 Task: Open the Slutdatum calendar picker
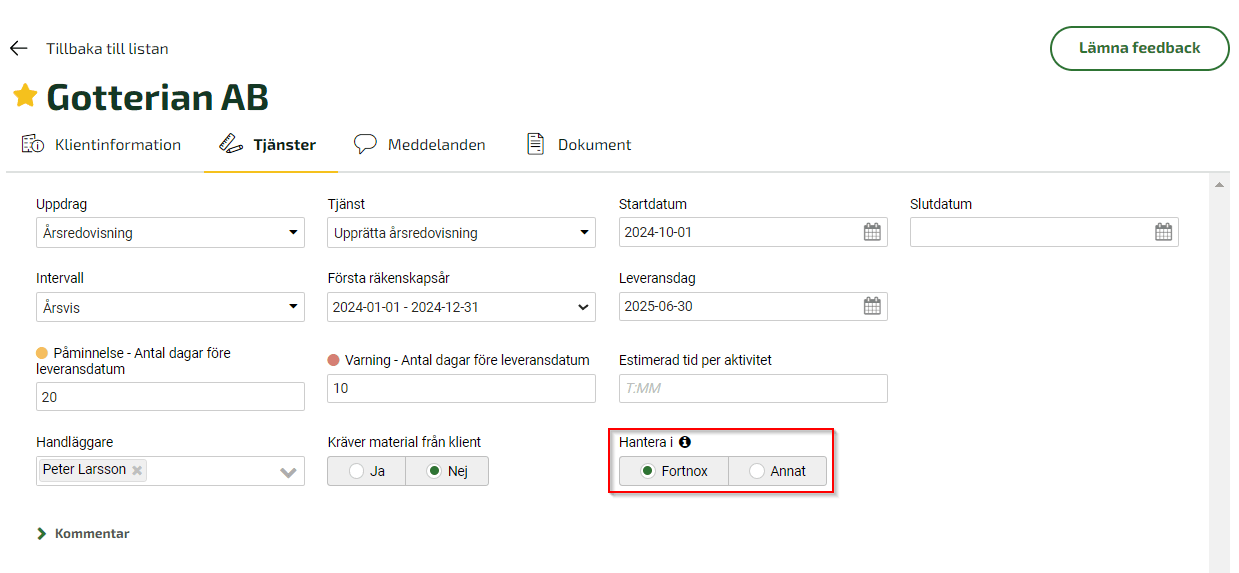pos(1163,232)
